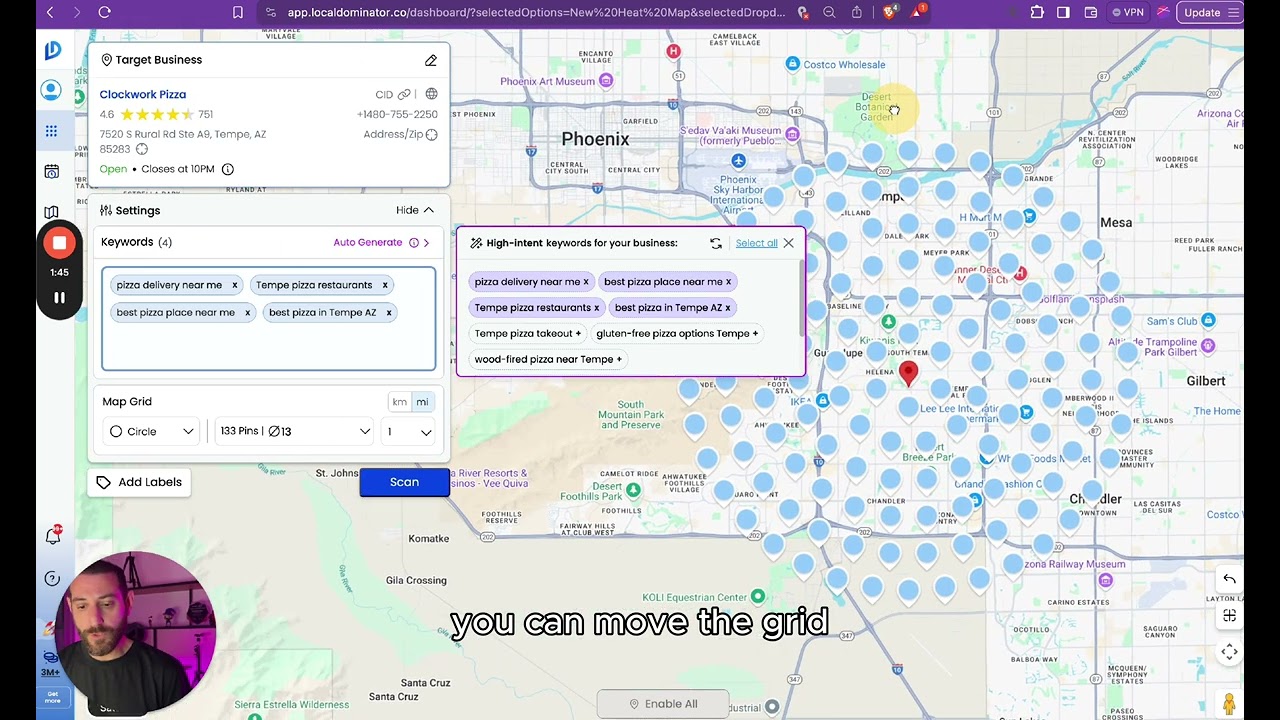Edit the target business with pencil icon
The image size is (1280, 720).
431,60
